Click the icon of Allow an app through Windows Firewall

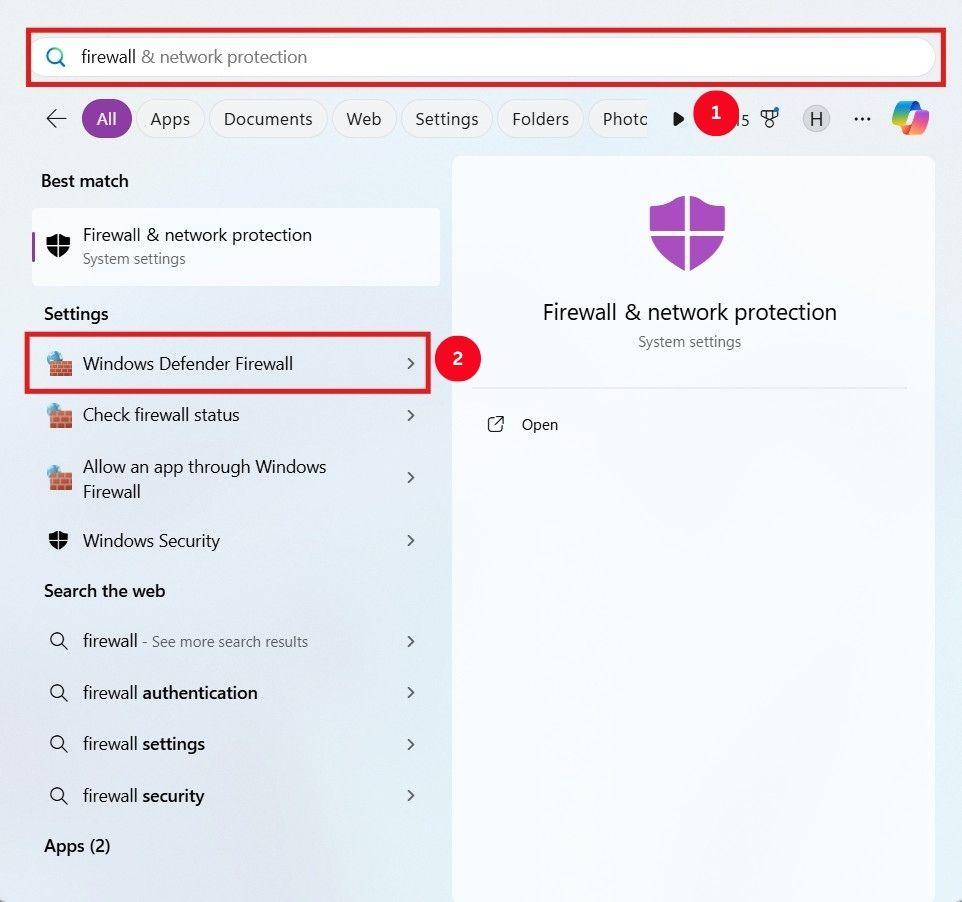[x=60, y=478]
